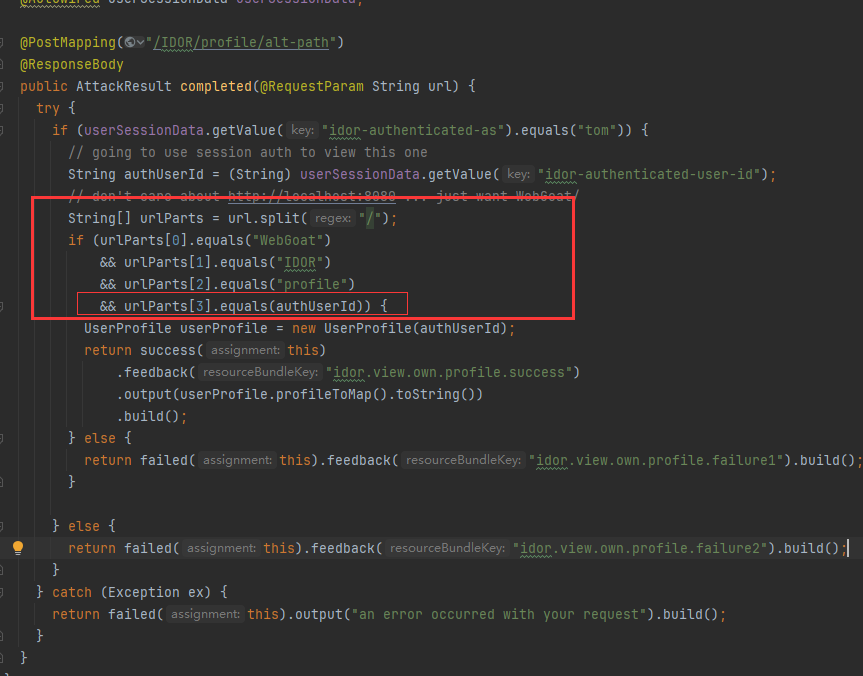863x676 pixels.
Task: Click the @RequestParam annotation
Action: [312, 86]
